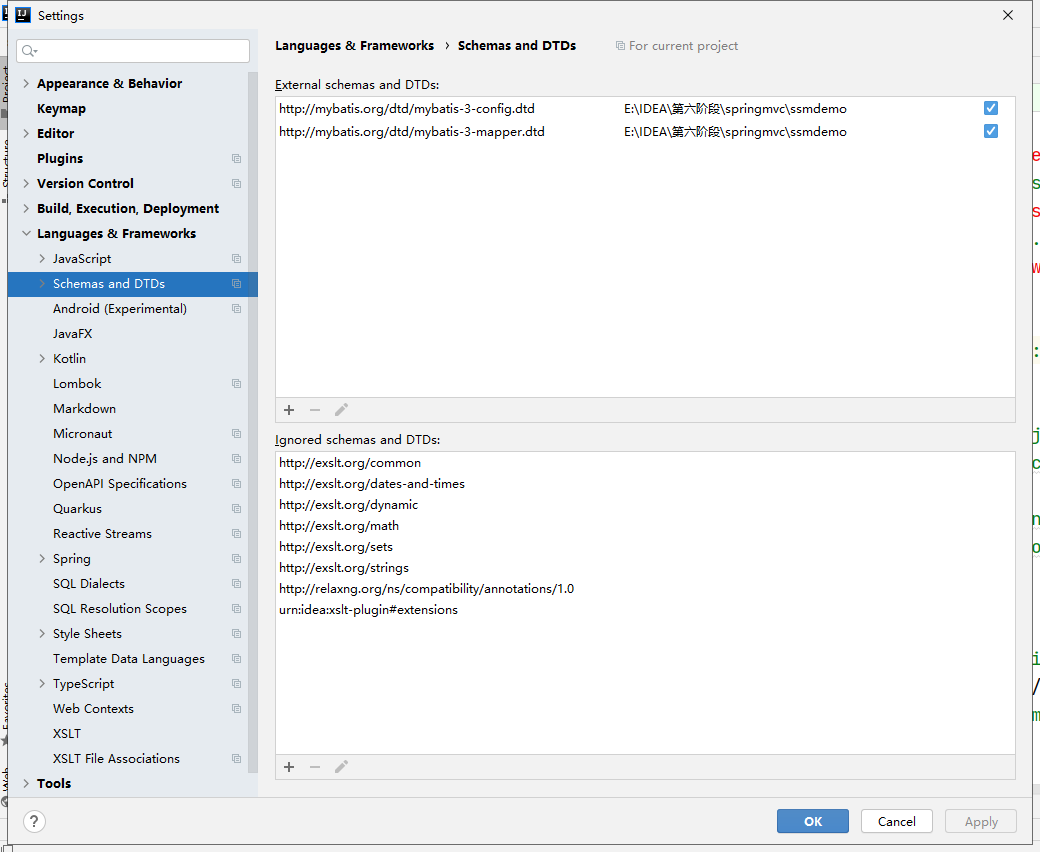Select ignored schema http://exslt.org/dates-and-times
The image size is (1040, 852).
click(645, 484)
